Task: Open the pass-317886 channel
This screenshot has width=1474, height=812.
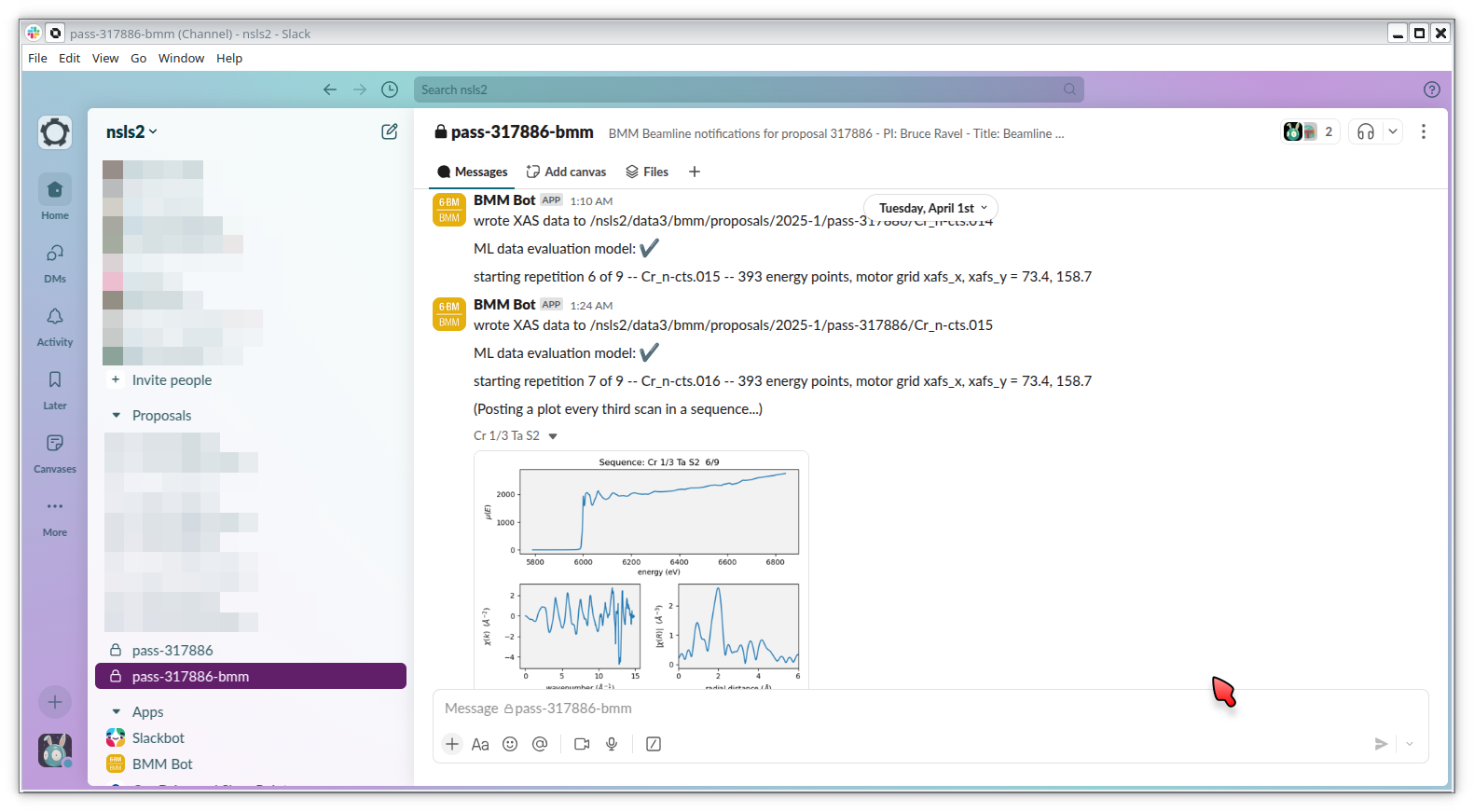Action: pyautogui.click(x=172, y=651)
